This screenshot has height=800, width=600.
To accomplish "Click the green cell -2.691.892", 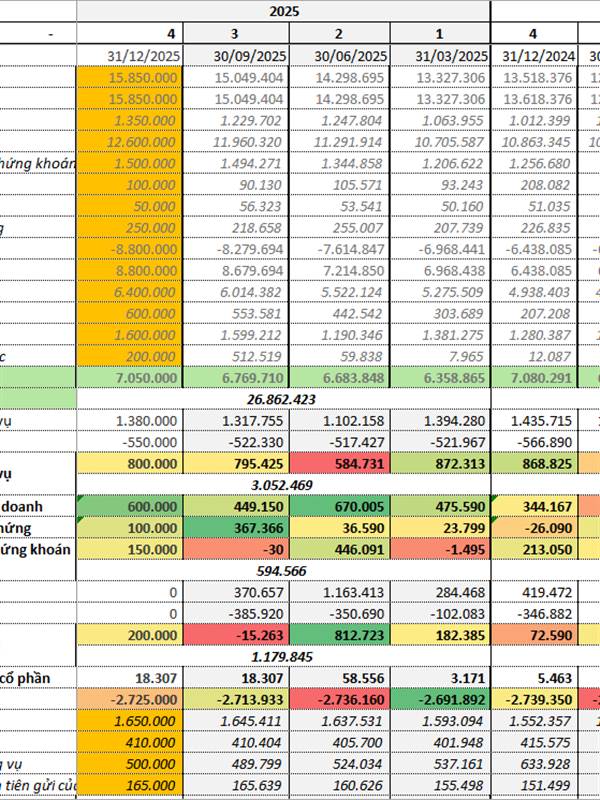I will coord(440,699).
